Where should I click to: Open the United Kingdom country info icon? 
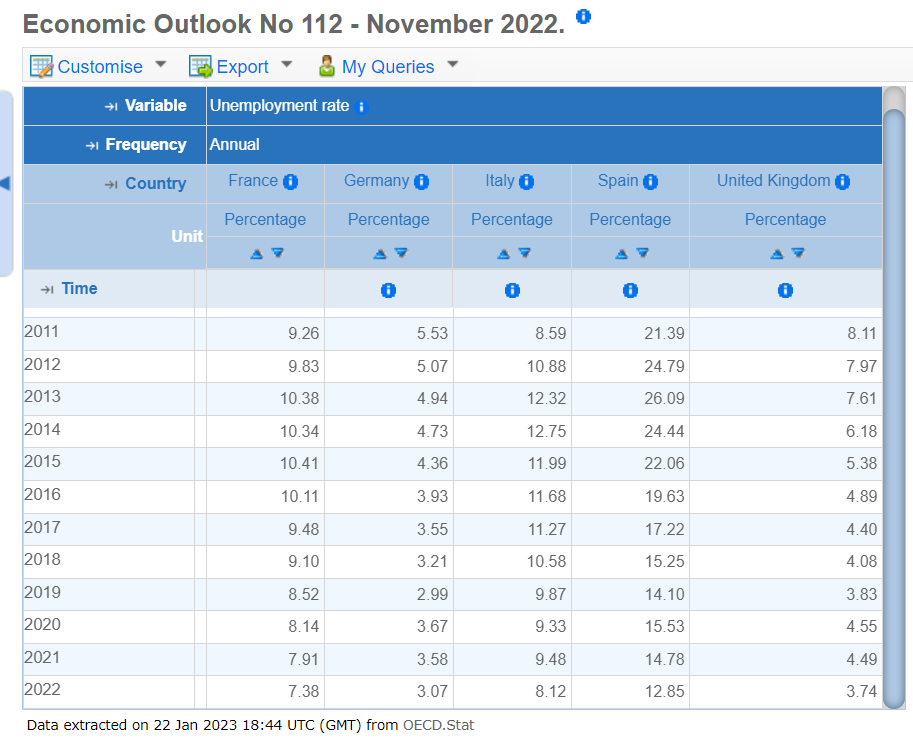coord(843,182)
